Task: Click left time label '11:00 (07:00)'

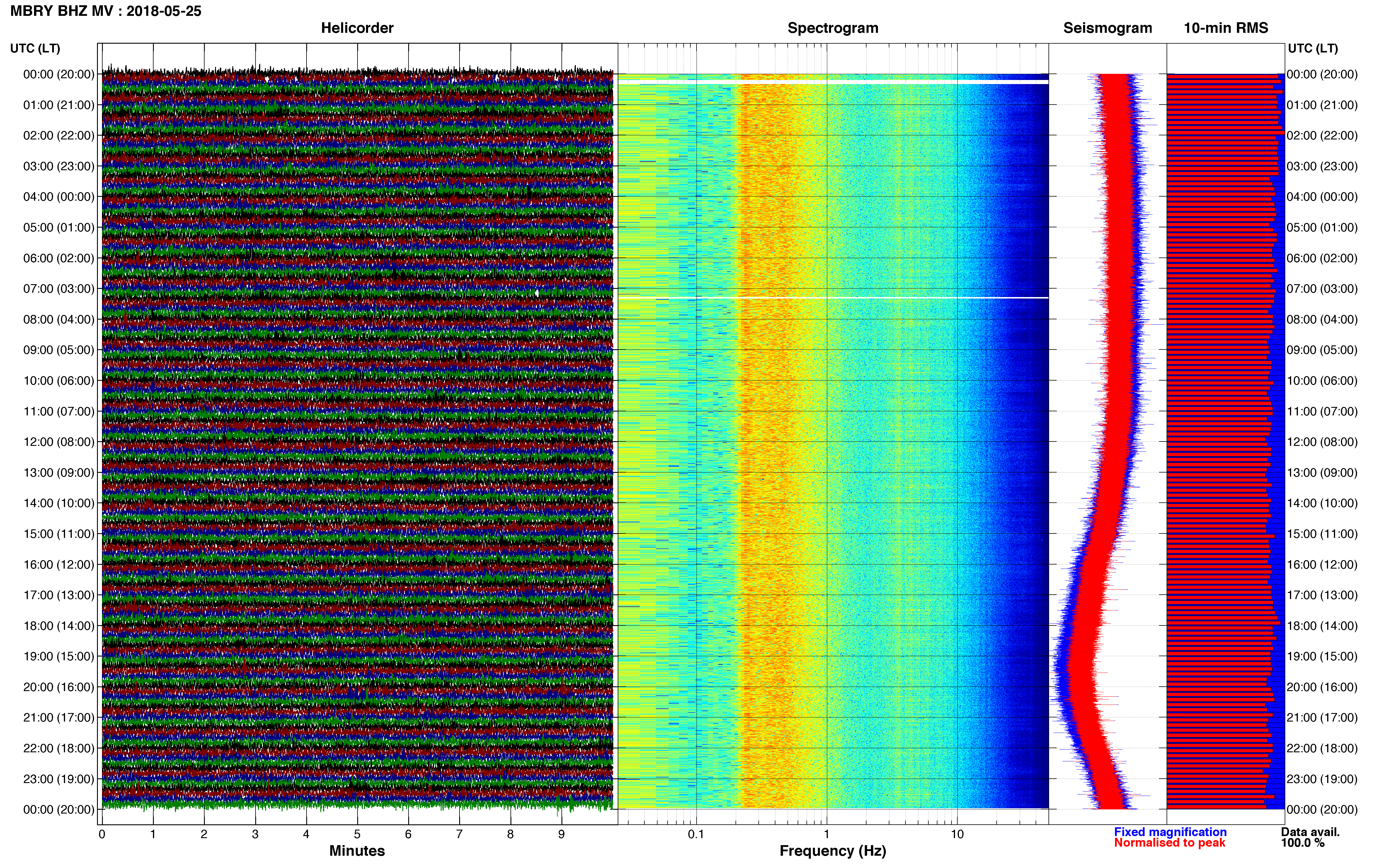Action: [59, 412]
